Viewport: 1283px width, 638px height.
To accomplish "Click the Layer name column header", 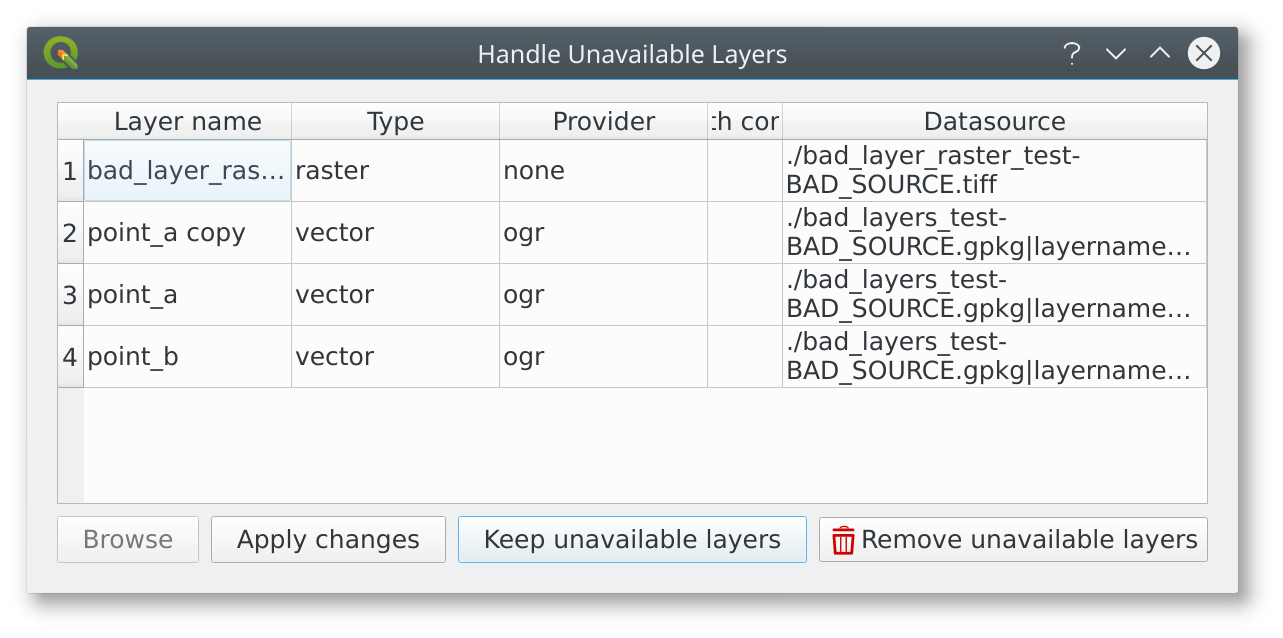I will 187,121.
